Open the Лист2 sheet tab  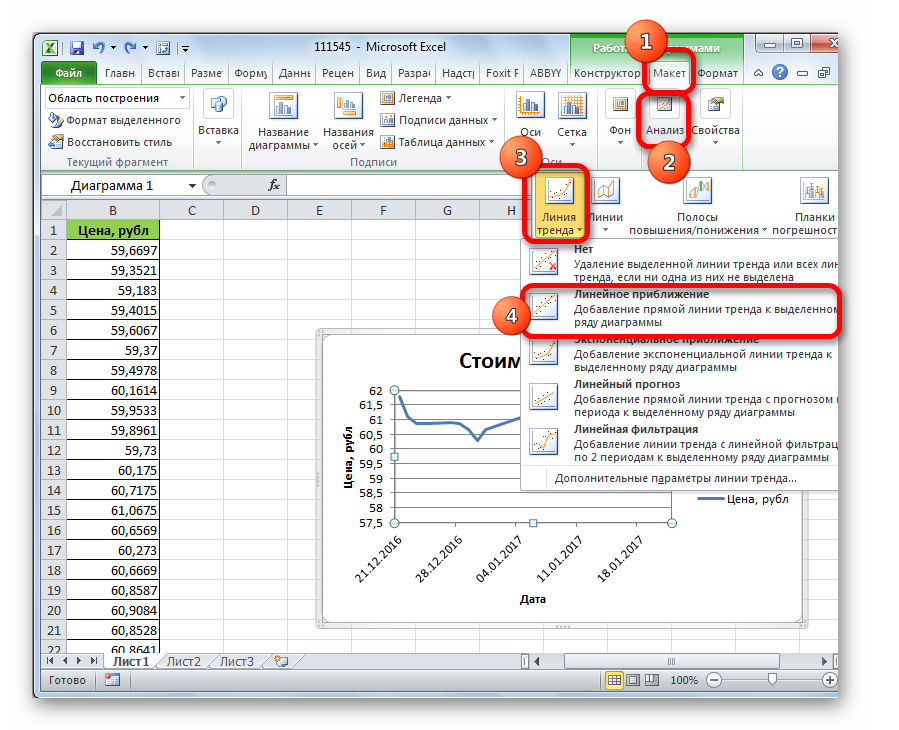(183, 661)
